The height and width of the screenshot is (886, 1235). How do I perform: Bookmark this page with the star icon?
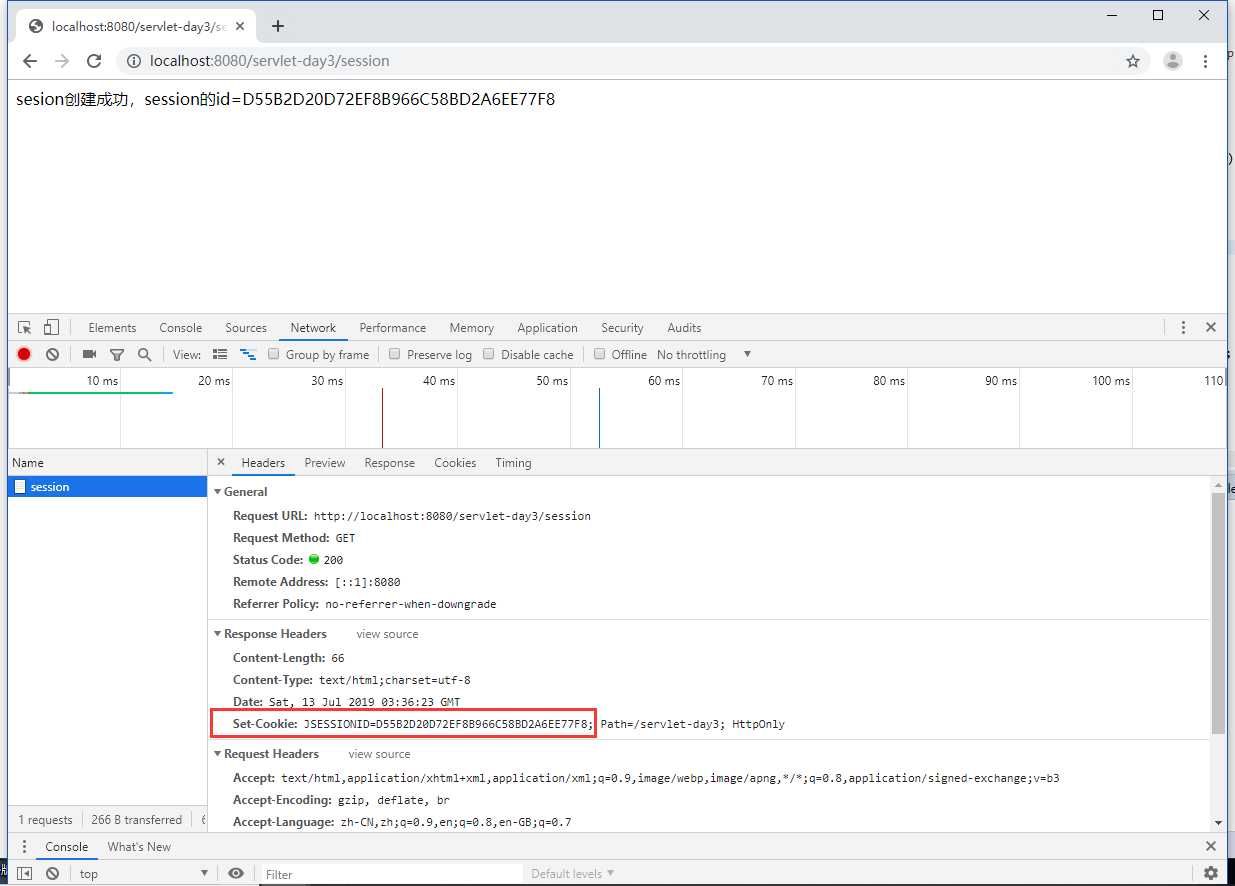coord(1133,61)
